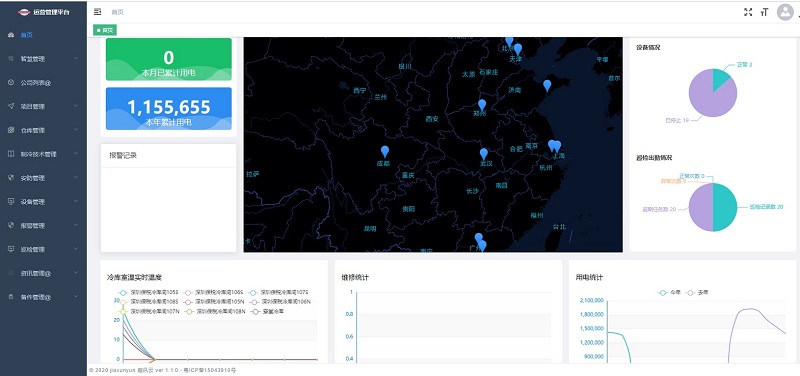This screenshot has height=376, width=800.
Task: Open the 制冷技术管理 menu item
Action: [x=43, y=154]
